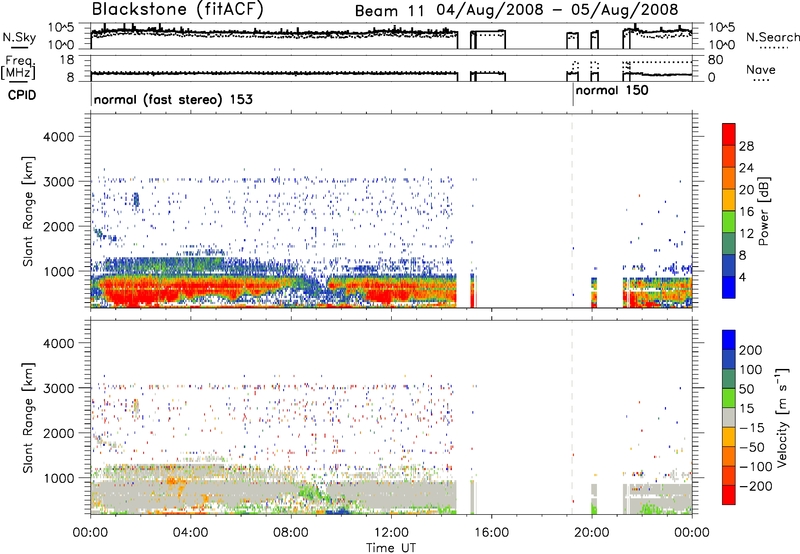Click the CPID row label
Screen dimensions: 800x554
(22, 95)
